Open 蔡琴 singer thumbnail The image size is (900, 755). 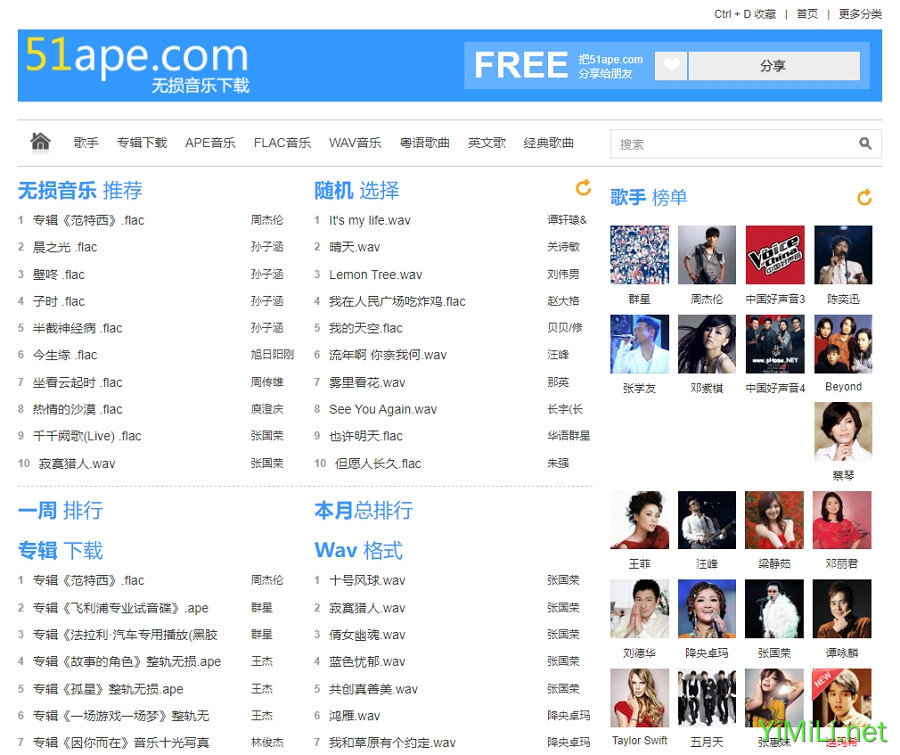(x=843, y=432)
